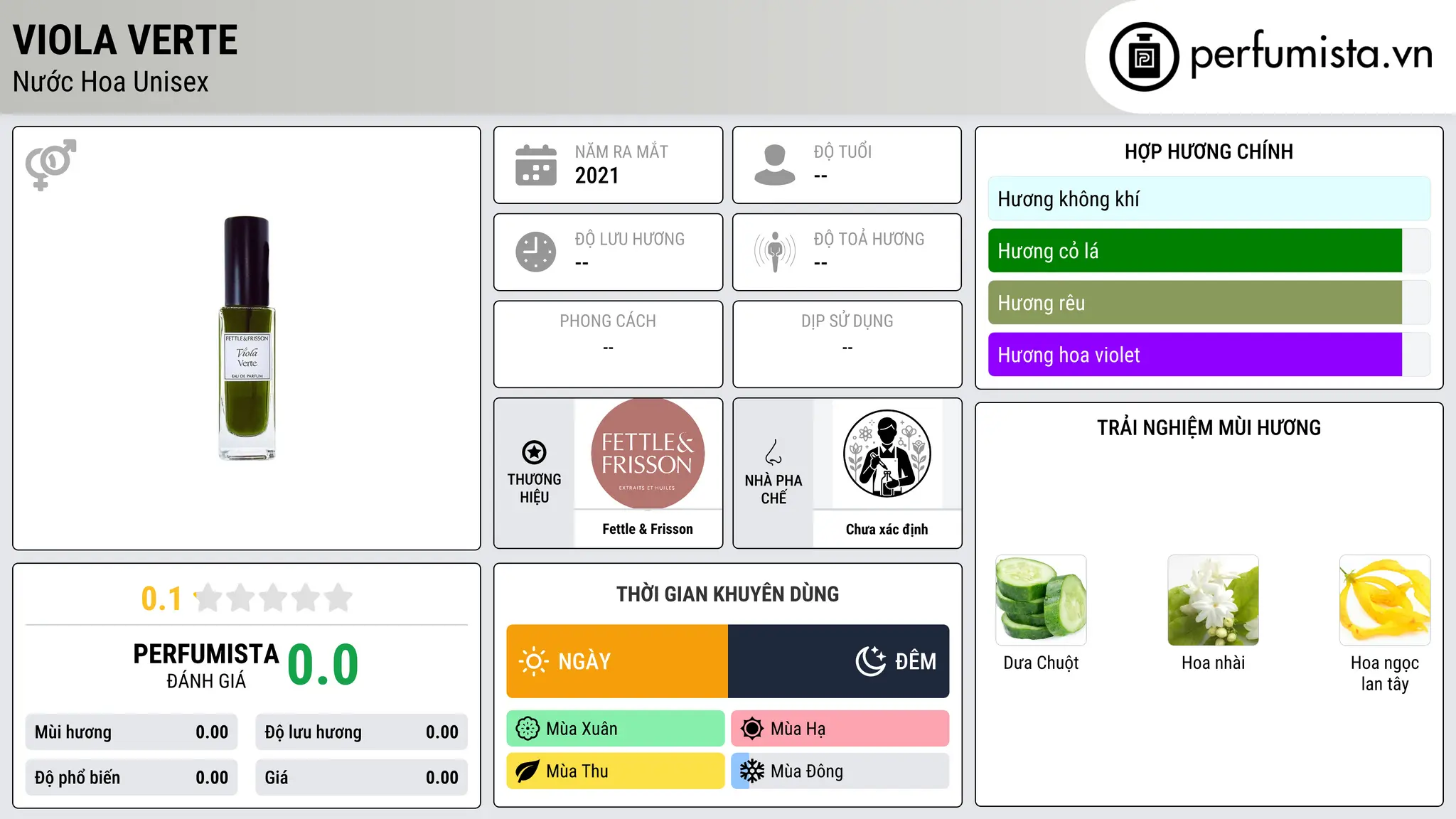
Task: Click the orange 0.1 rating value
Action: (x=161, y=599)
